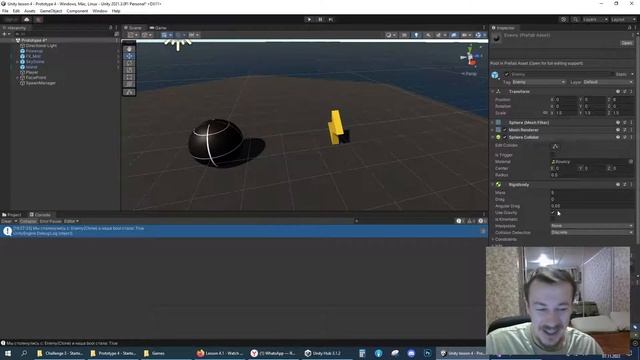Open the Transform component help icon
This screenshot has height=360, width=640.
[618, 91]
